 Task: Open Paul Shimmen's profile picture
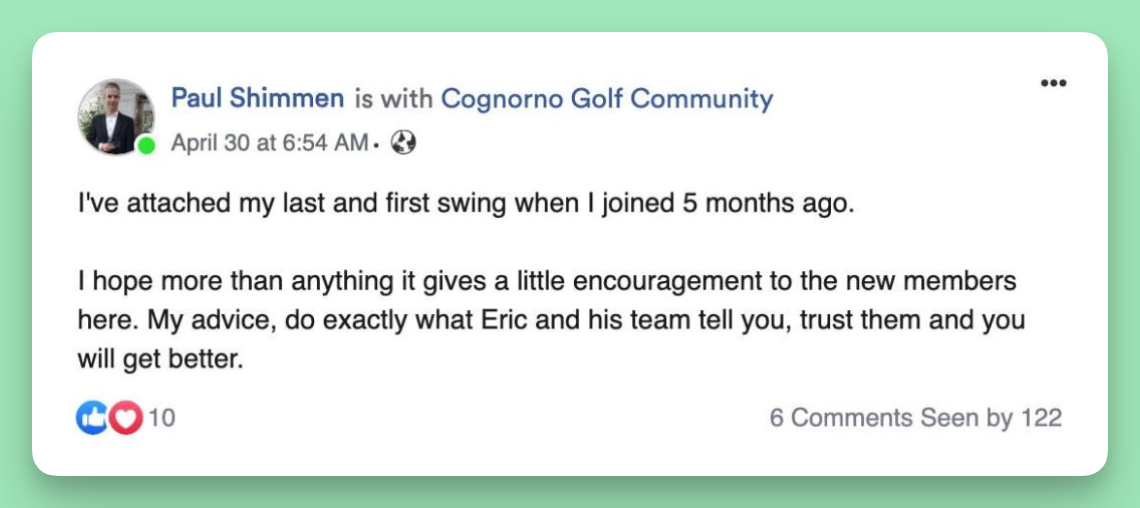[x=115, y=116]
